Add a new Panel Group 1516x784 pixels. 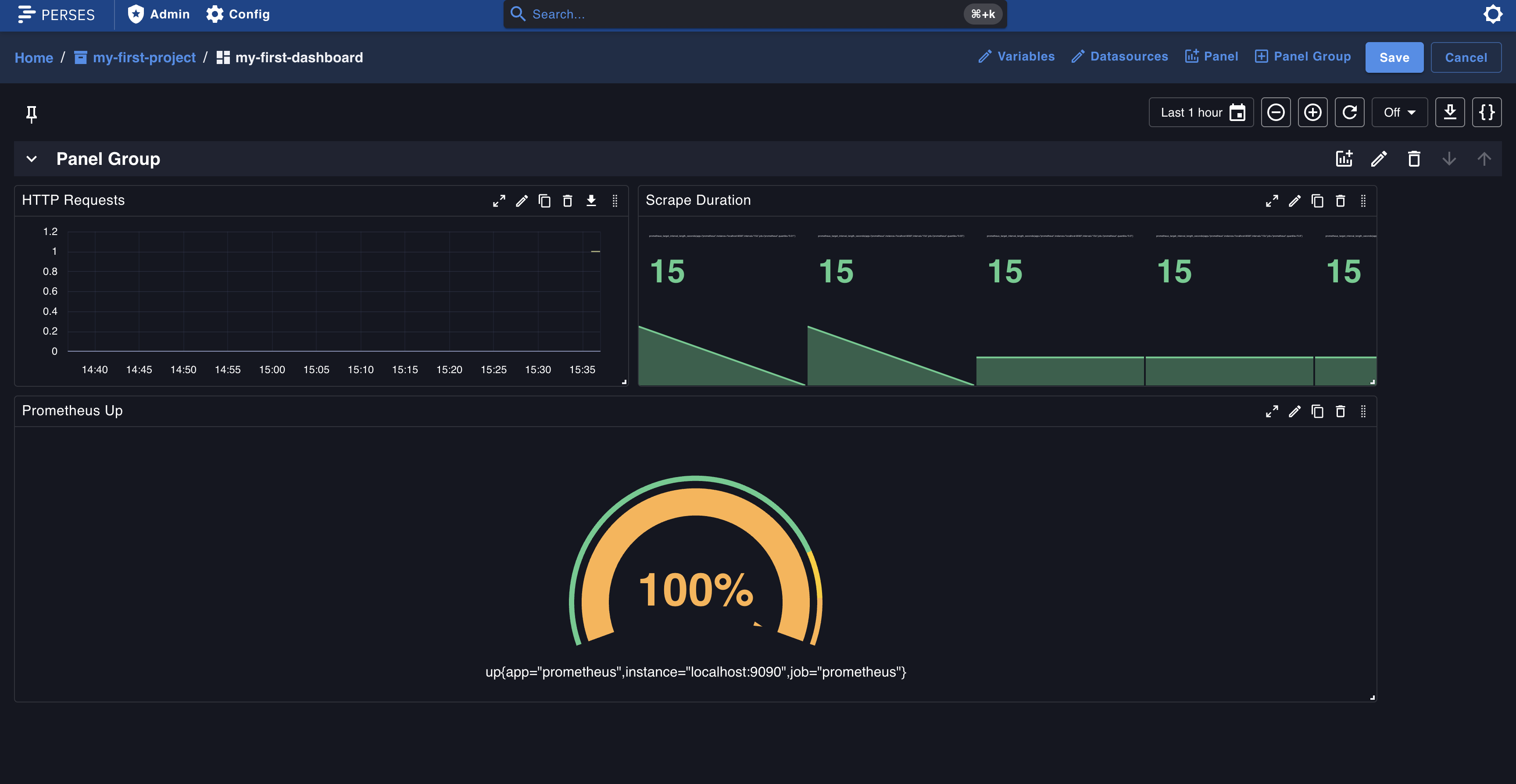[1302, 57]
